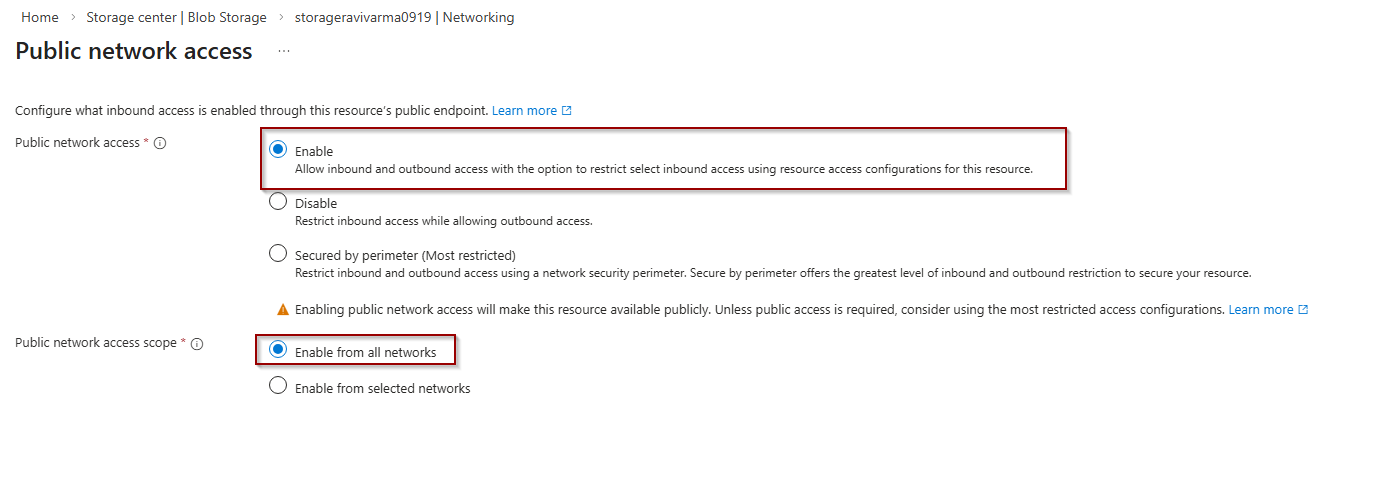Go to Home breadcrumb
Image resolution: width=1396 pixels, height=498 pixels.
(40, 18)
